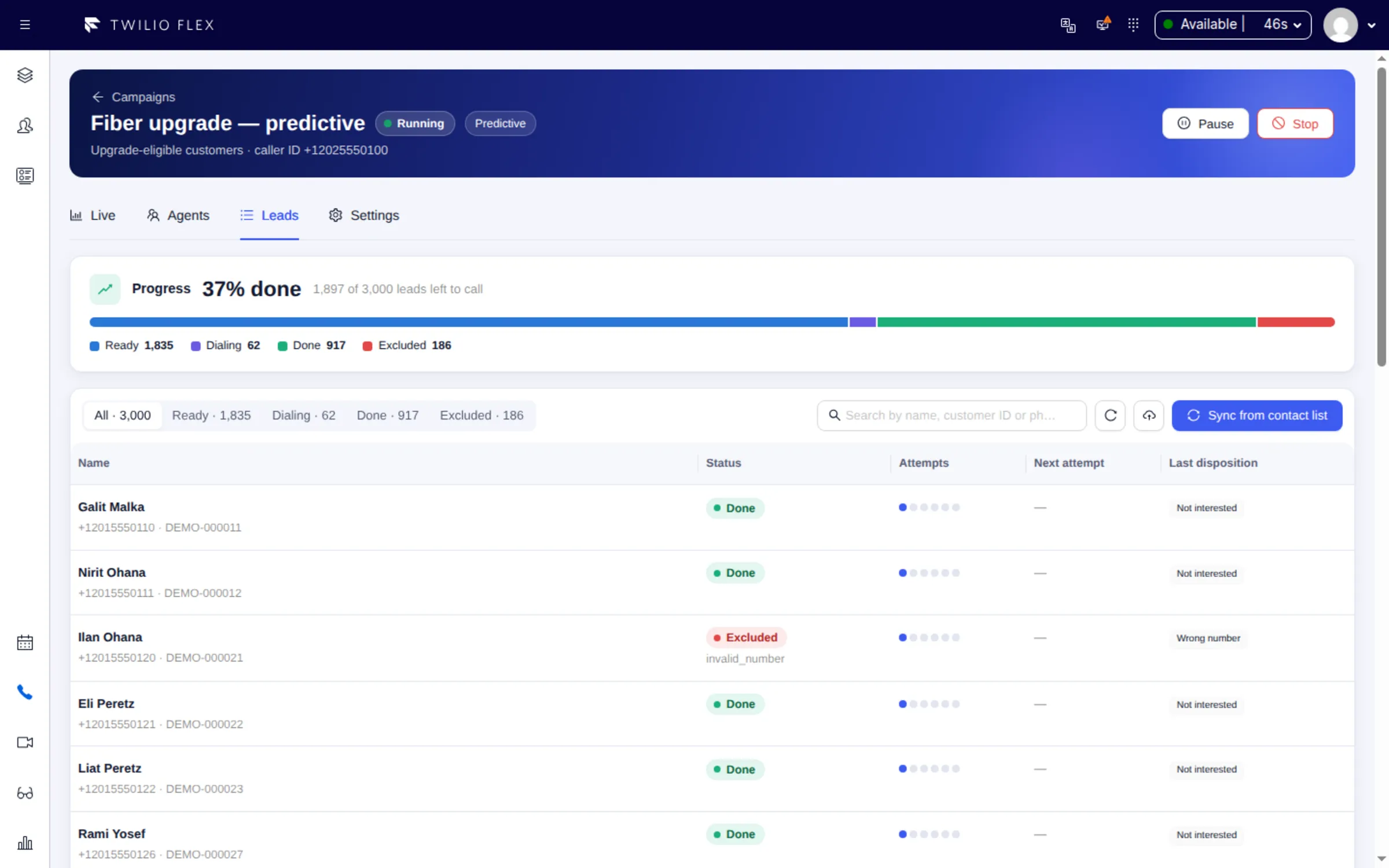Screen dimensions: 1389x868
Task: Open the video camera sidebar icon
Action: point(25,742)
